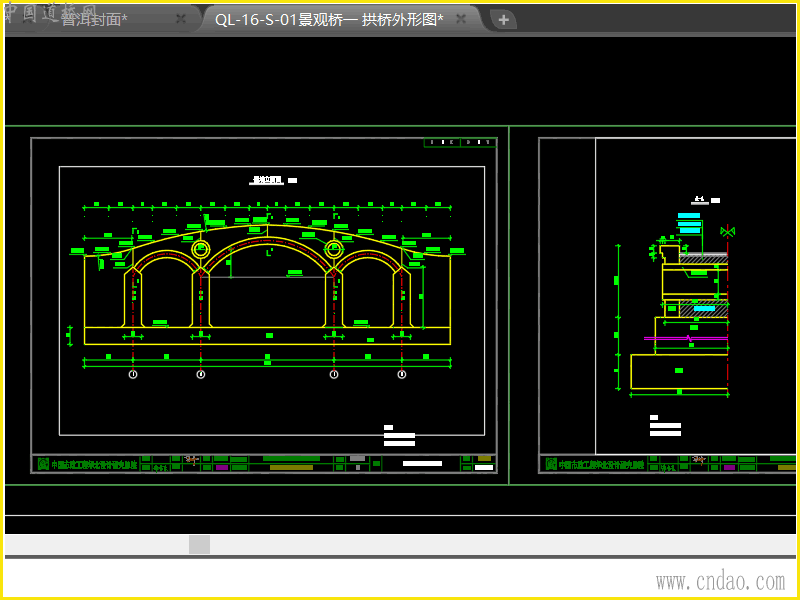
Task: Select the third axis marker circle under the bridge
Action: (333, 374)
